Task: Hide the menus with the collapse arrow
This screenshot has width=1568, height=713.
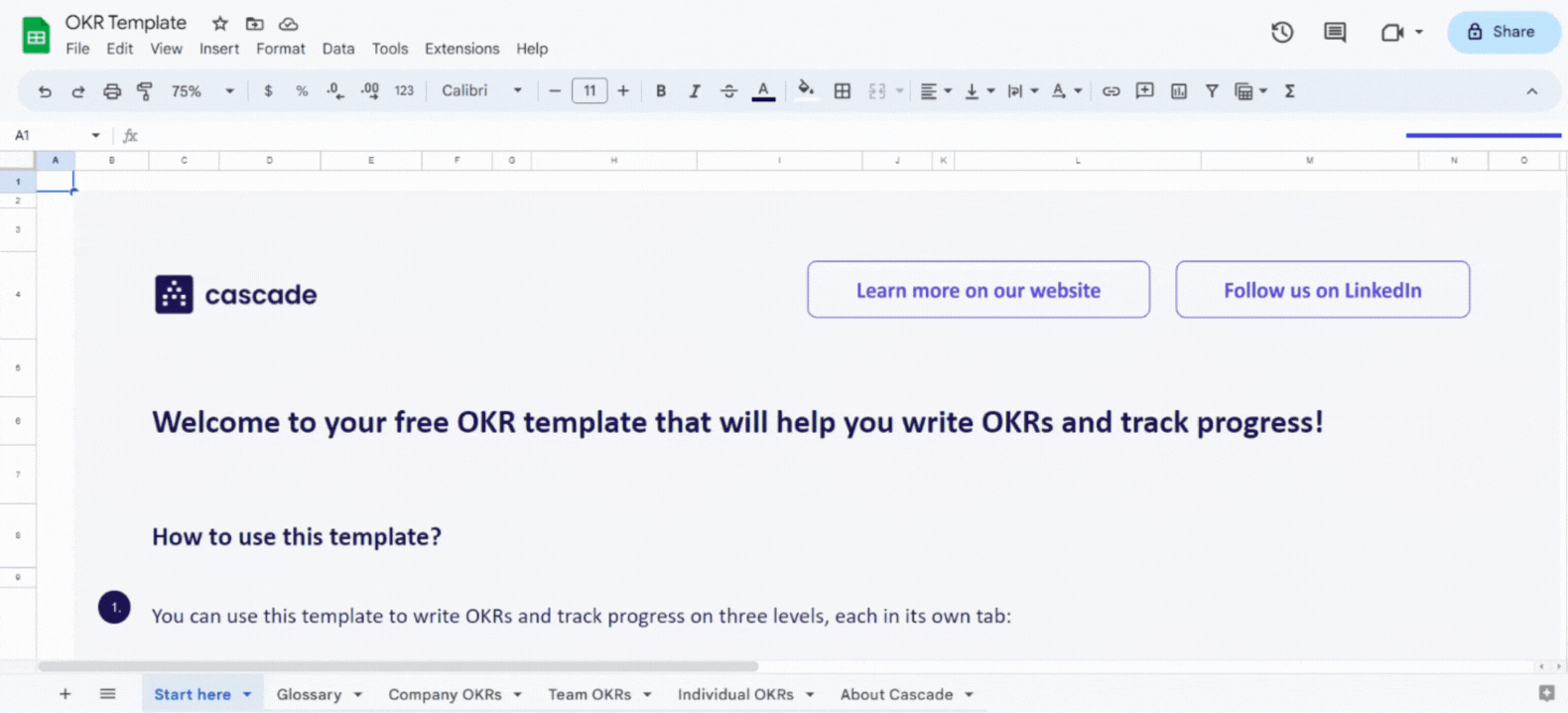Action: (1532, 91)
